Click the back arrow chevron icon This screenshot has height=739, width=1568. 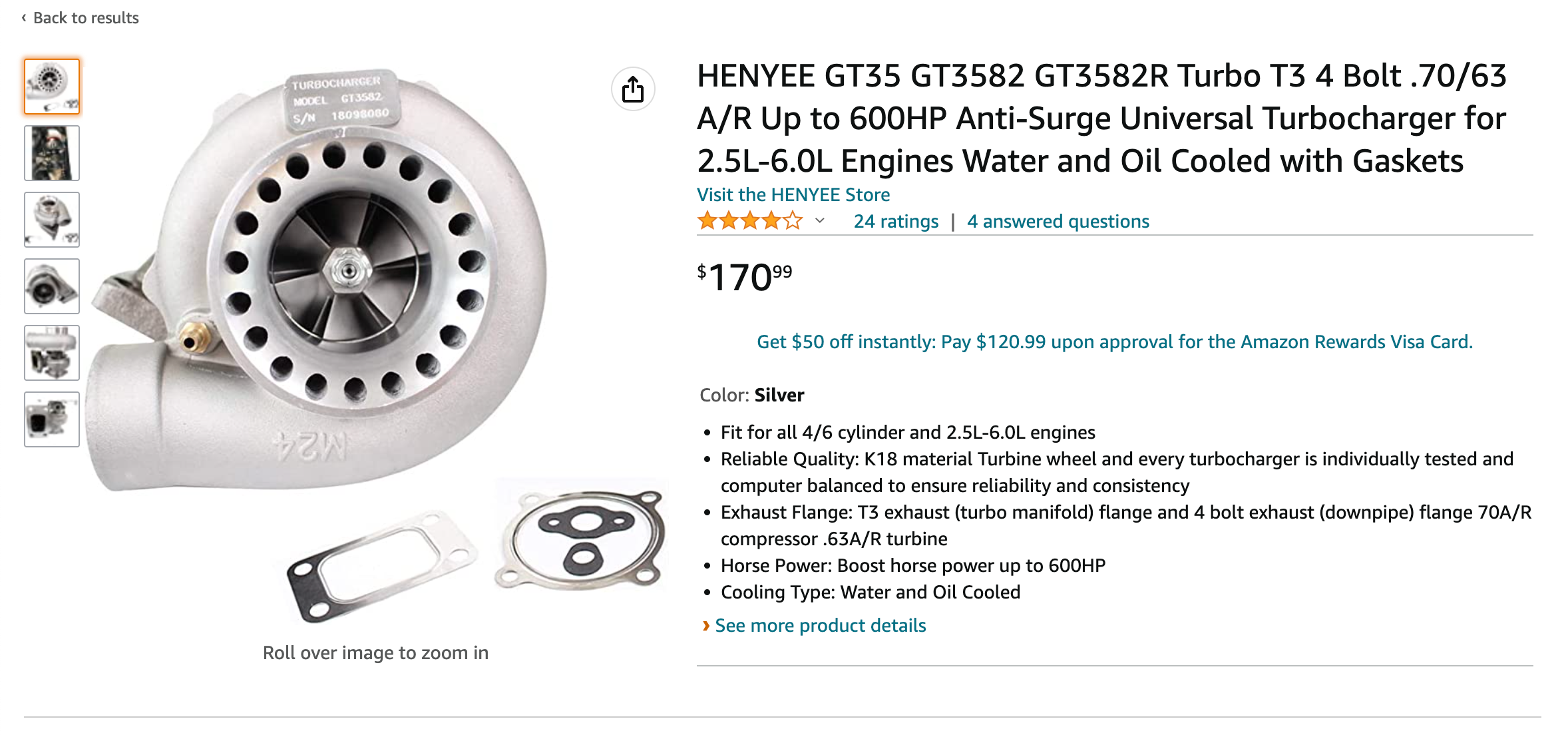24,18
